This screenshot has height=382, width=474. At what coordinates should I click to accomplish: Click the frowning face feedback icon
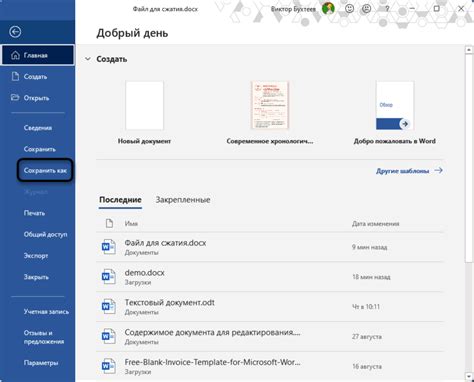(366, 9)
